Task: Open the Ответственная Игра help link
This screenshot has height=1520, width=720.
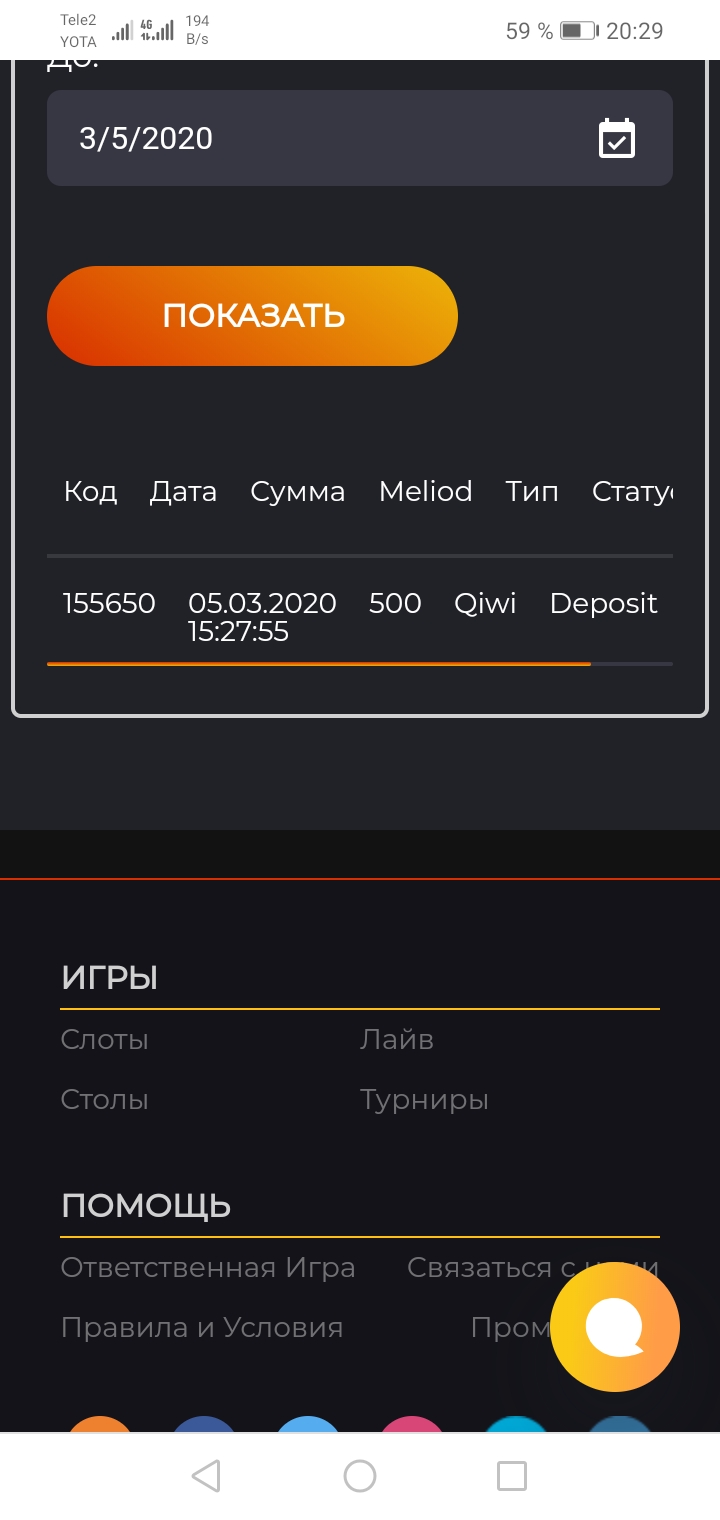Action: point(208,1268)
